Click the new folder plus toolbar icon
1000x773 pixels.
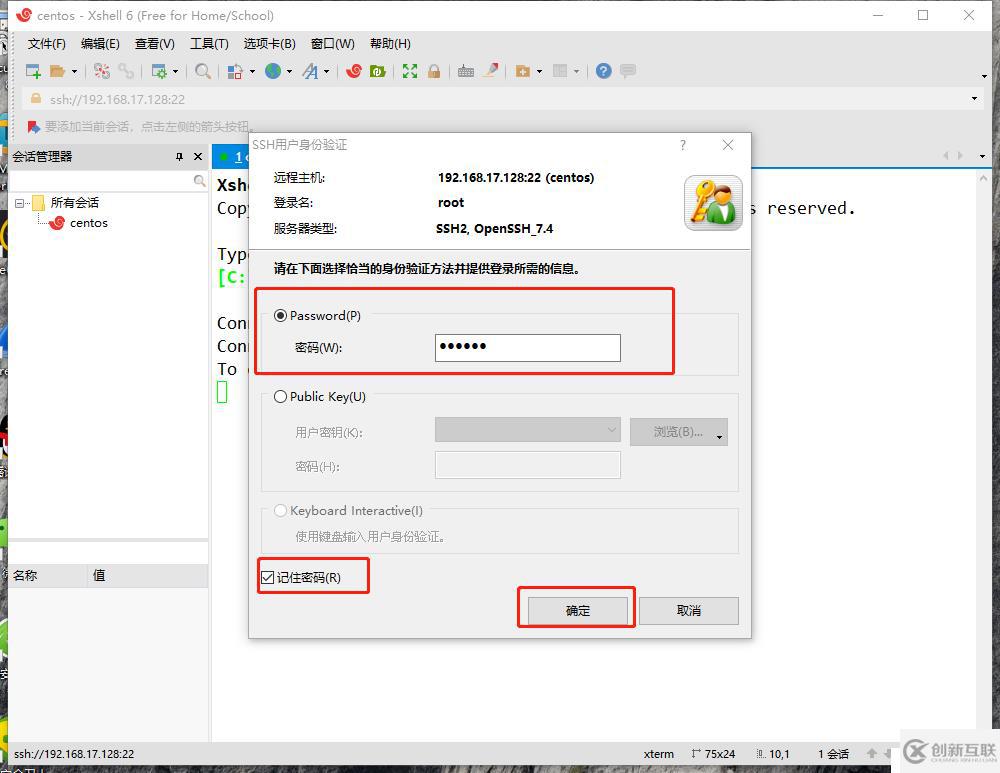tap(523, 71)
